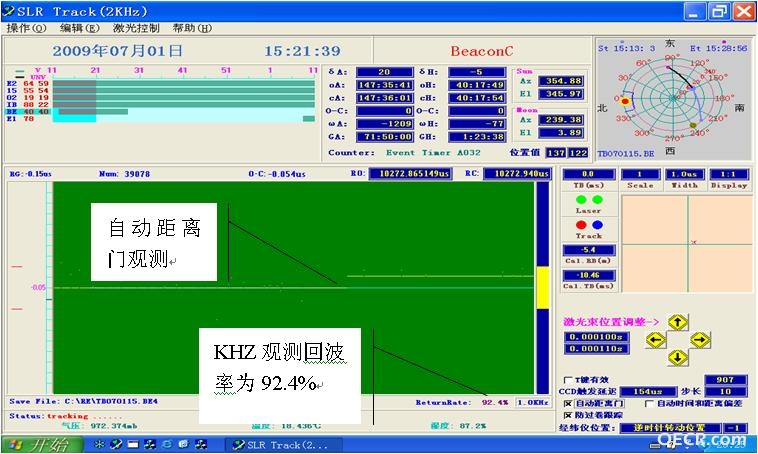The height and width of the screenshot is (454, 758).
Task: Toggle the 防过卷跟踪 checkbox
Action: click(x=568, y=415)
